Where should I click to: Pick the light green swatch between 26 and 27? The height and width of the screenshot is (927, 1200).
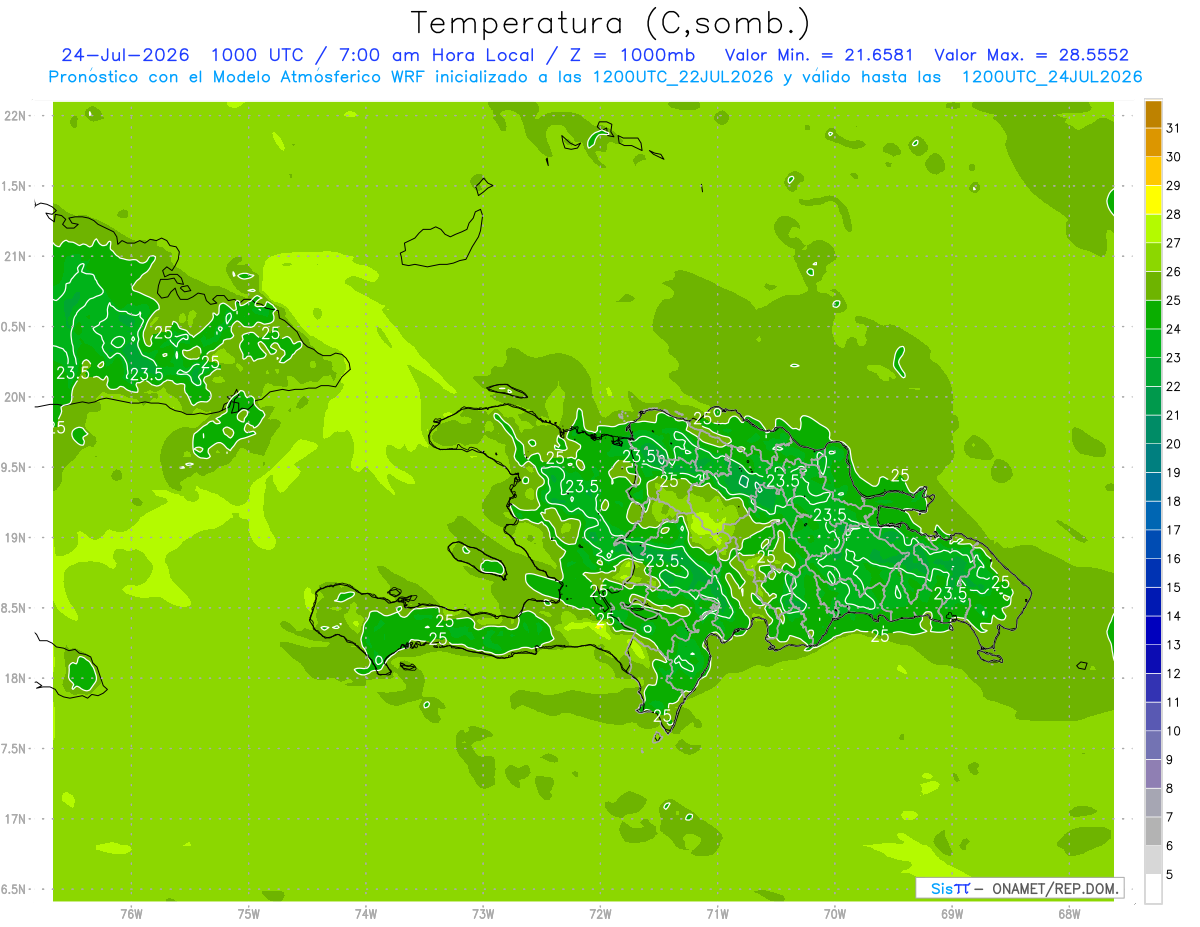[x=1153, y=258]
